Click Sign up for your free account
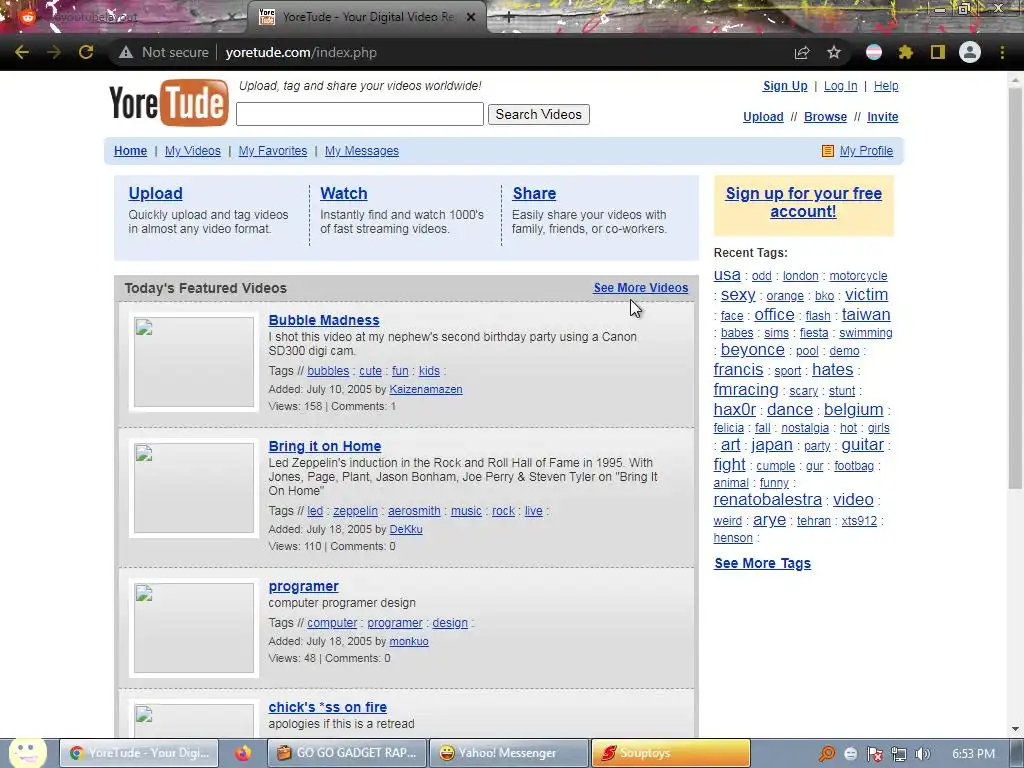Image resolution: width=1024 pixels, height=768 pixels. point(804,202)
